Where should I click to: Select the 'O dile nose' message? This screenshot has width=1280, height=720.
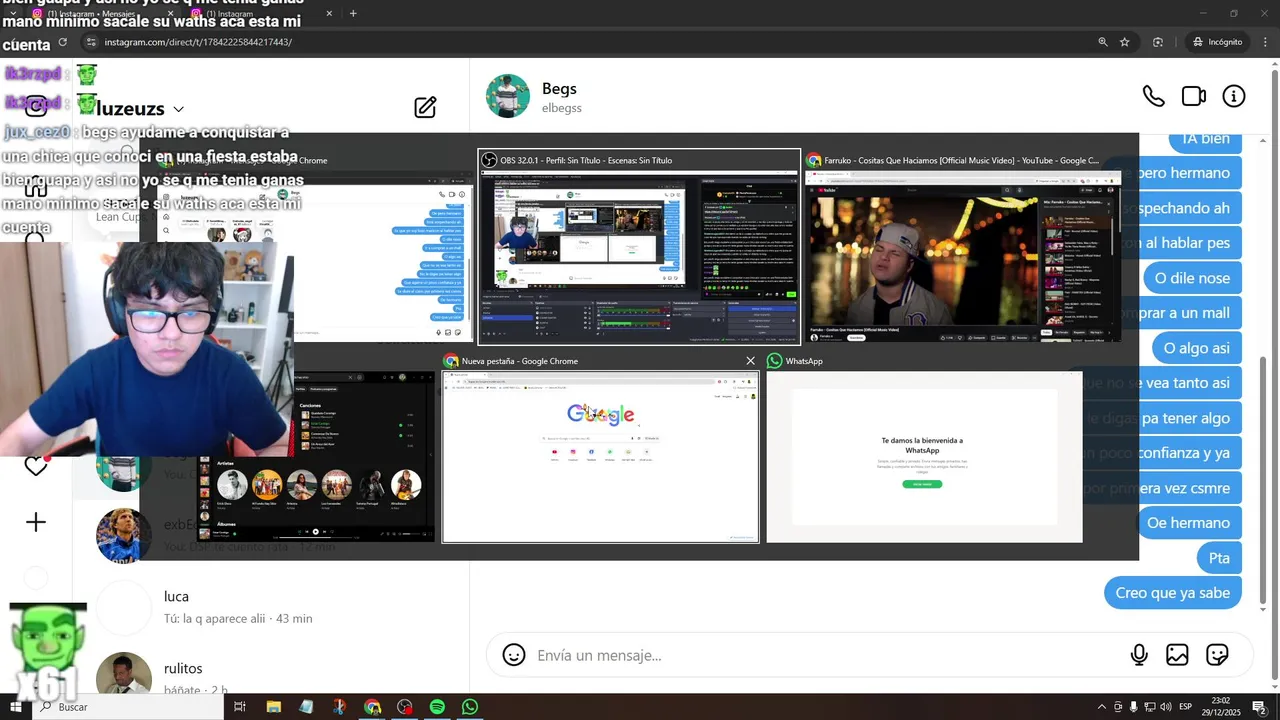1192,278
